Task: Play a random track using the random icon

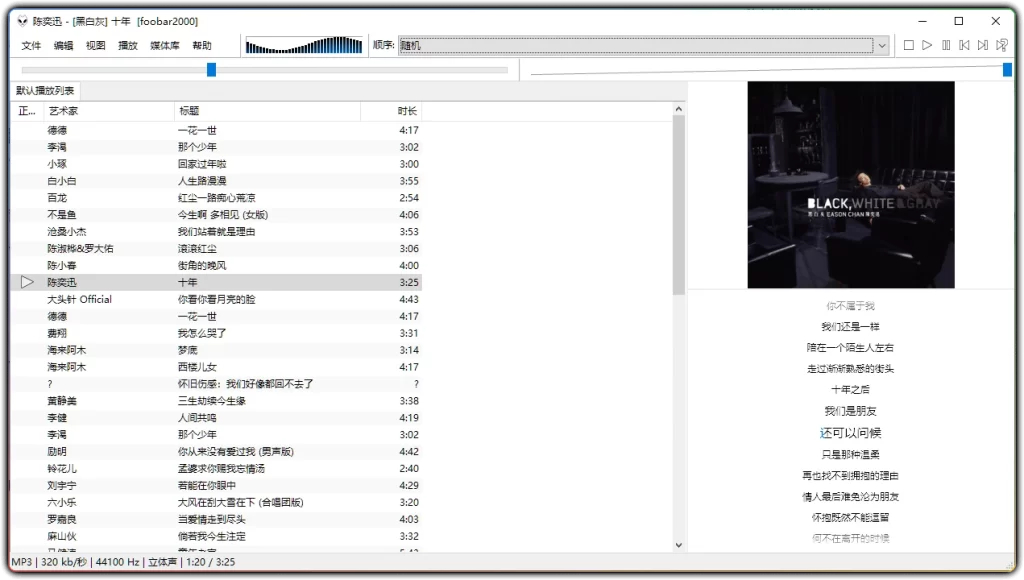Action: pyautogui.click(x=1001, y=45)
